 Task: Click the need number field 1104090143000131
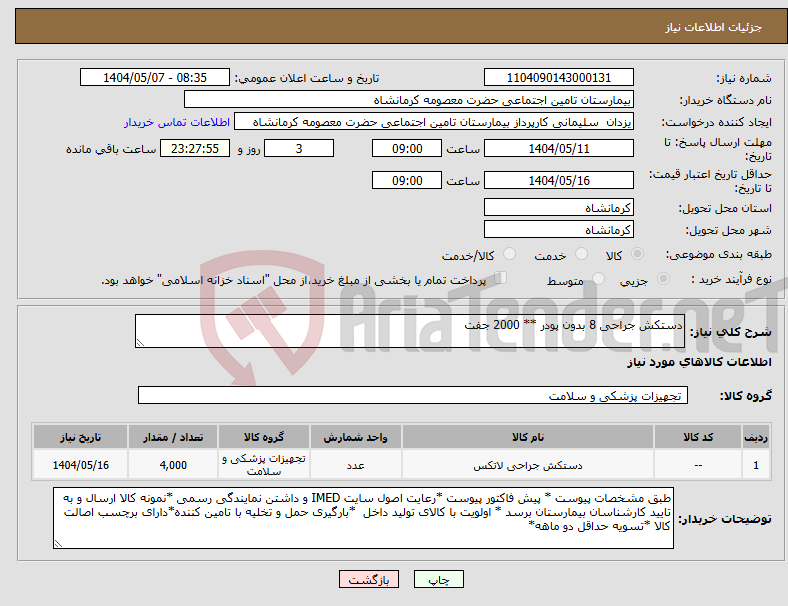coord(558,77)
